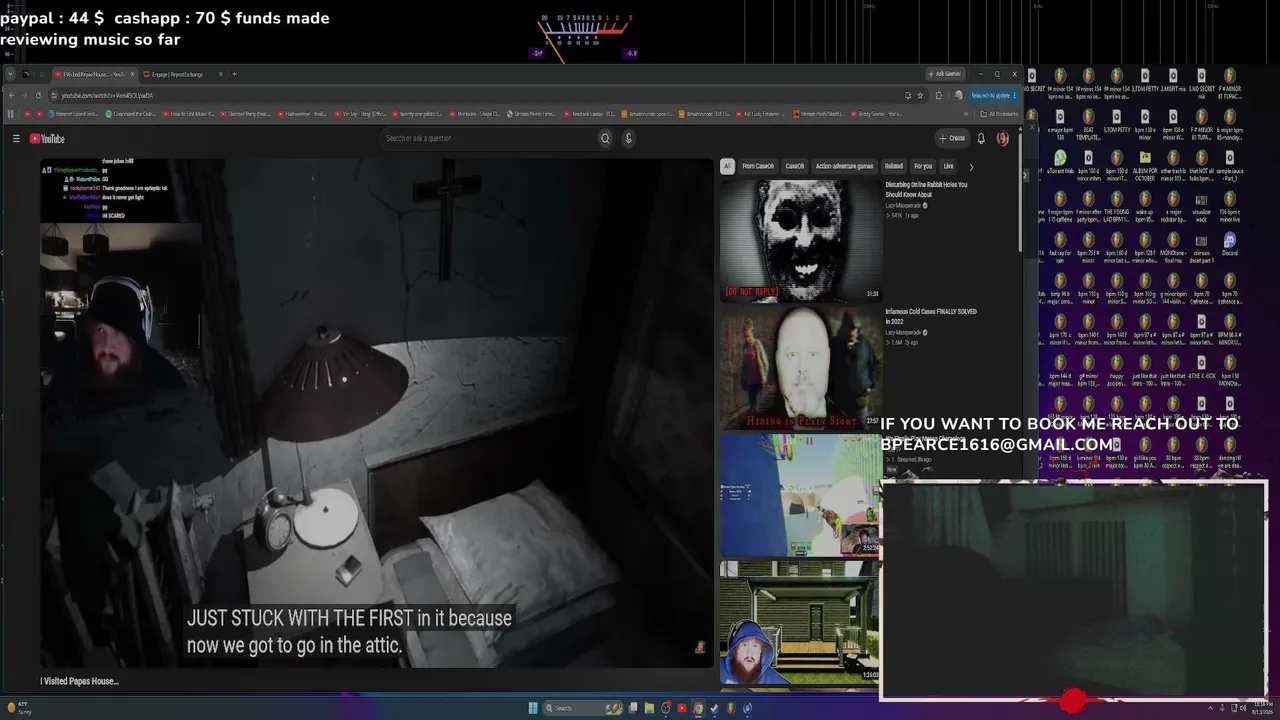Open Steam from the taskbar

pos(714,708)
